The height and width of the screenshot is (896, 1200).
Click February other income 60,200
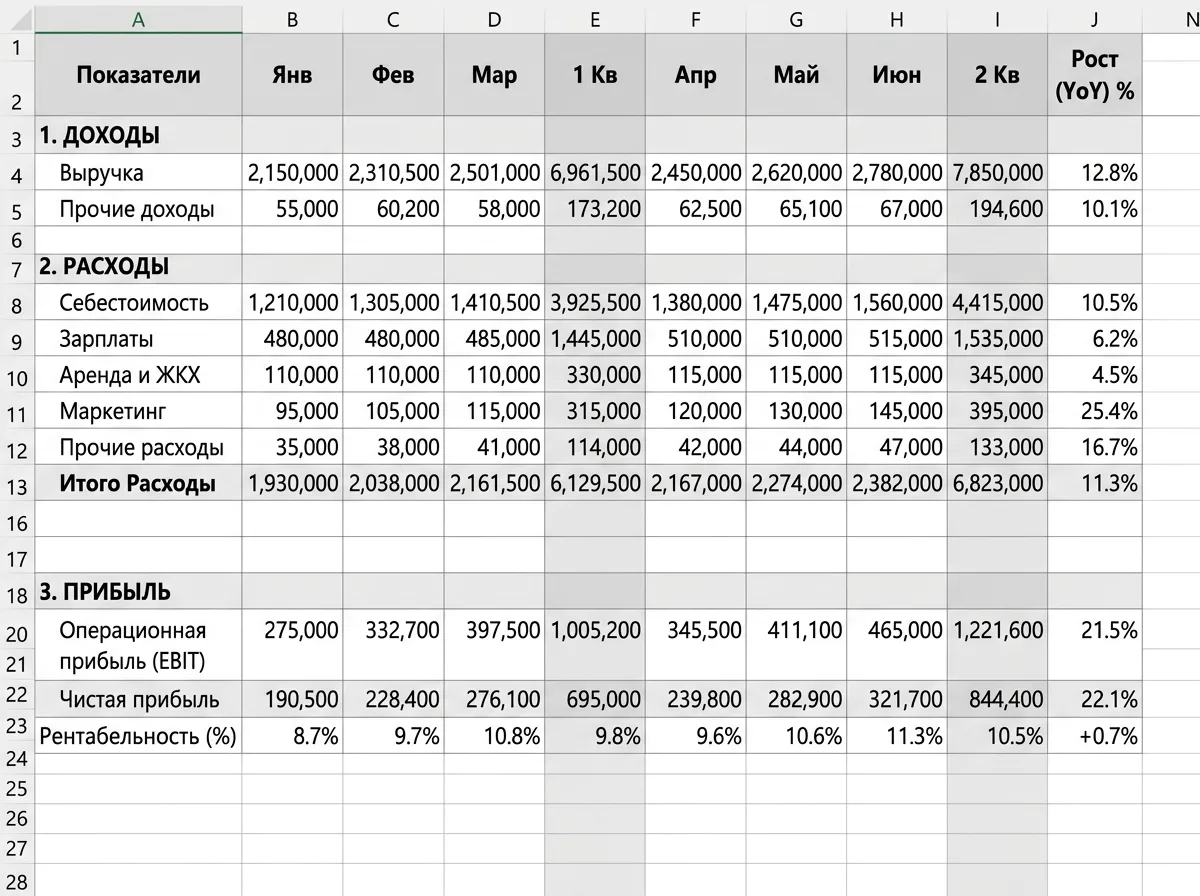(393, 209)
